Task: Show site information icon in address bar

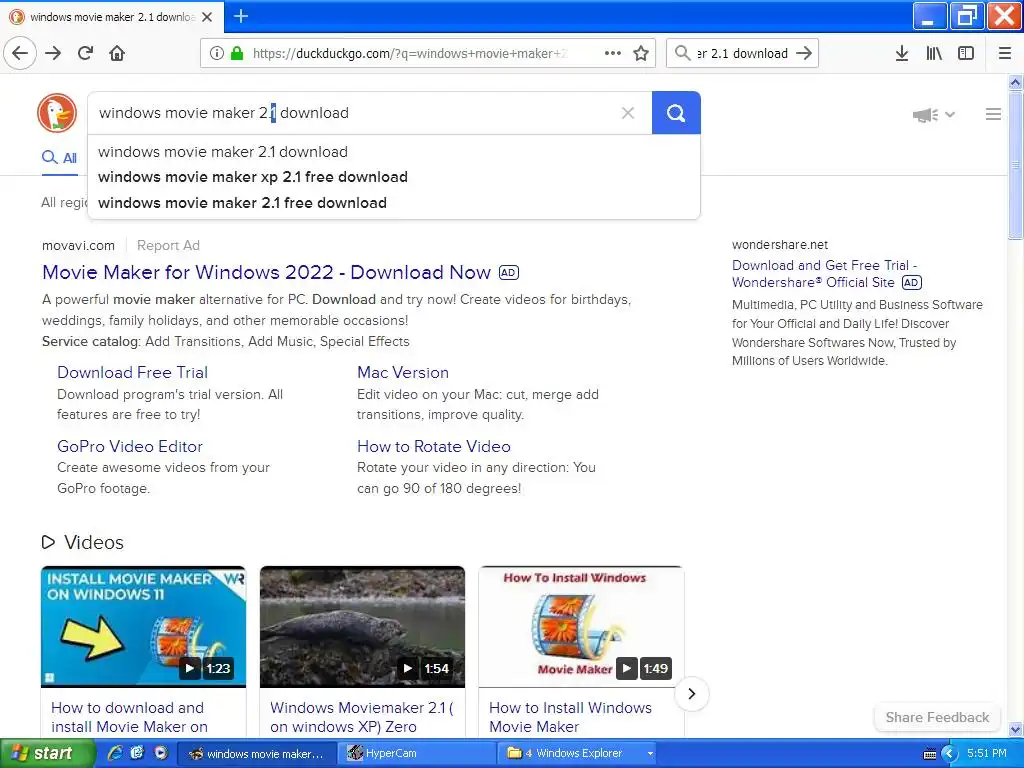Action: tap(216, 53)
